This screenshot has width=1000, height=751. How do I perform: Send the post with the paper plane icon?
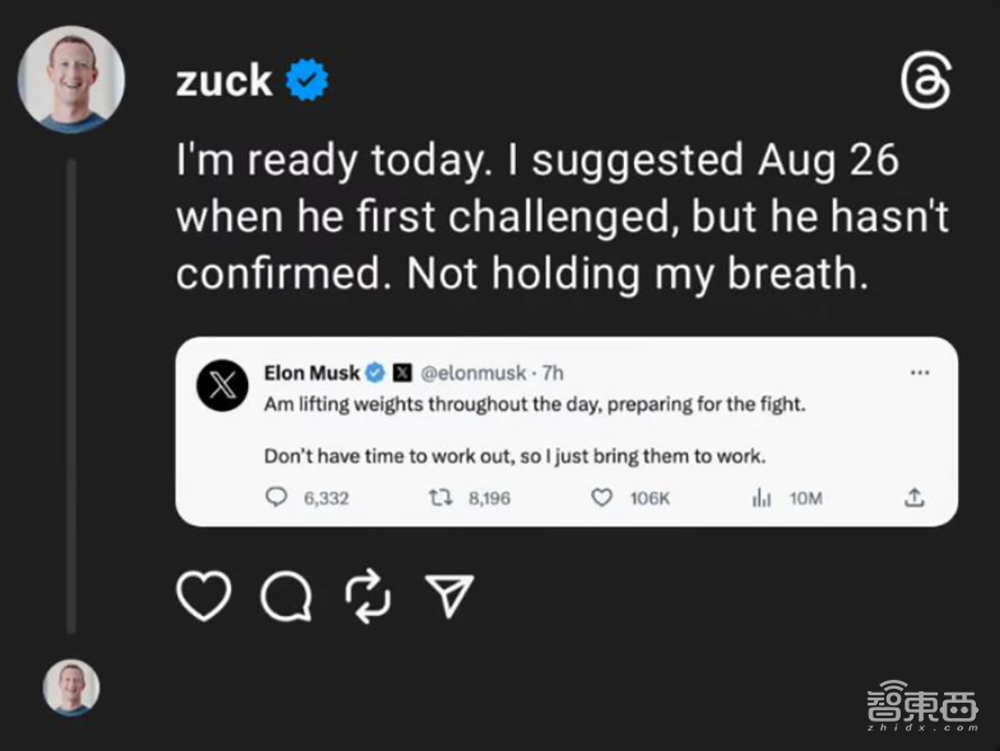pos(449,596)
